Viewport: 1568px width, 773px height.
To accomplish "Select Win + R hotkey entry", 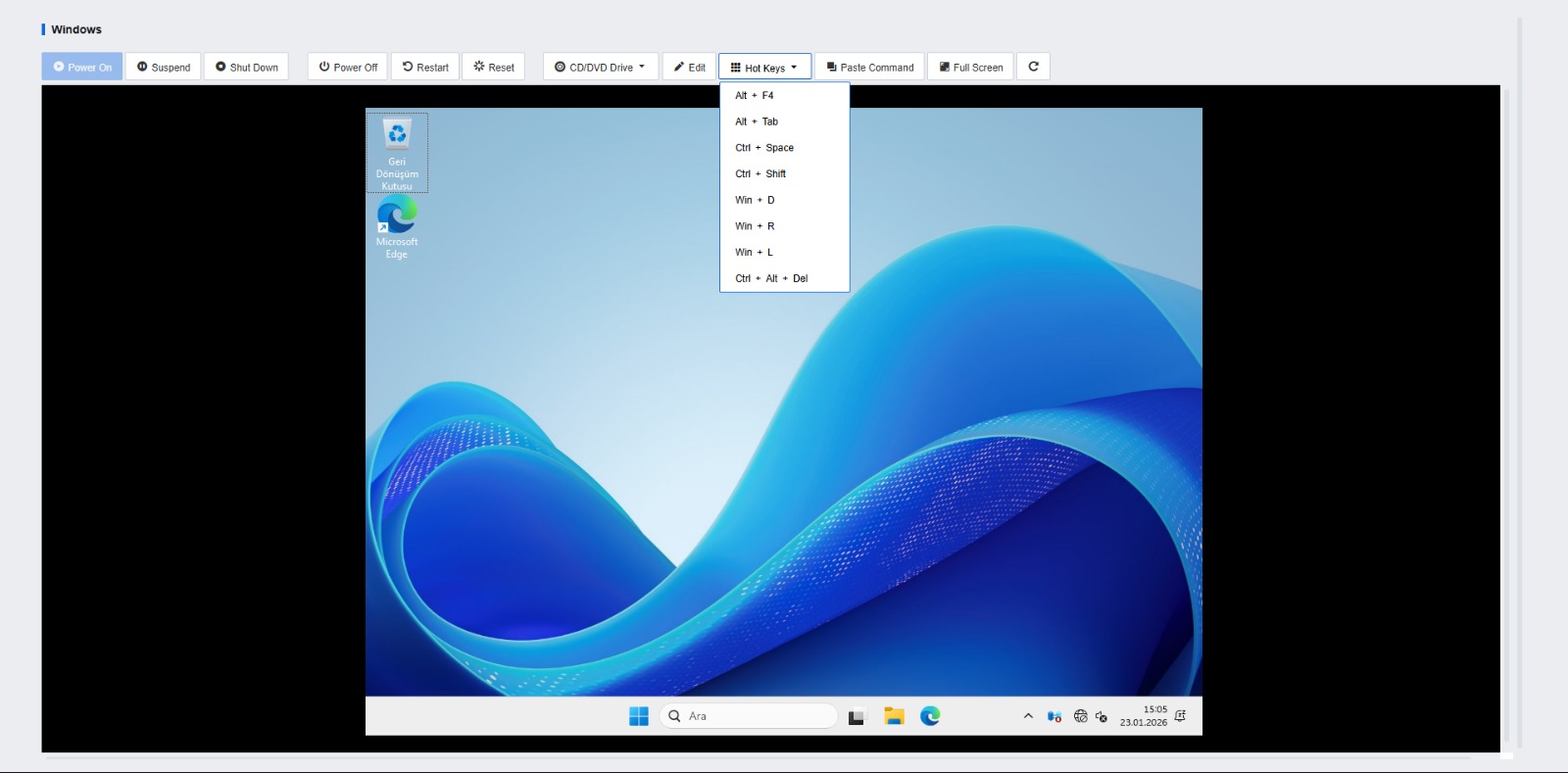I will (755, 226).
